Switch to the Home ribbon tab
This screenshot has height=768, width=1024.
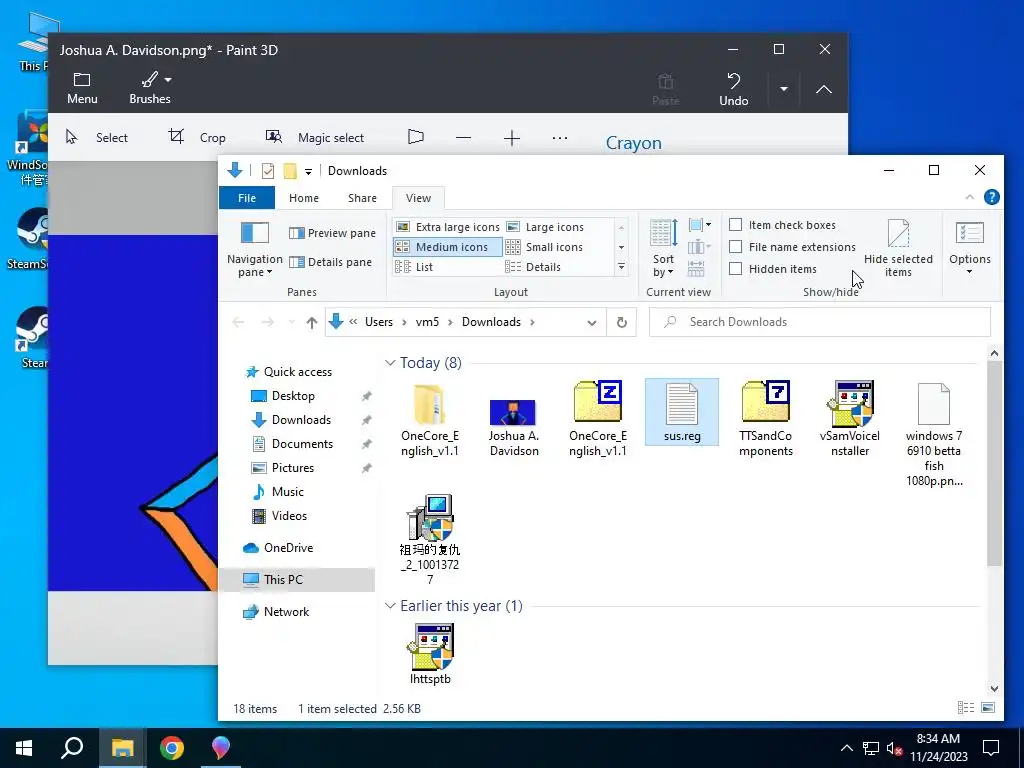coord(304,198)
